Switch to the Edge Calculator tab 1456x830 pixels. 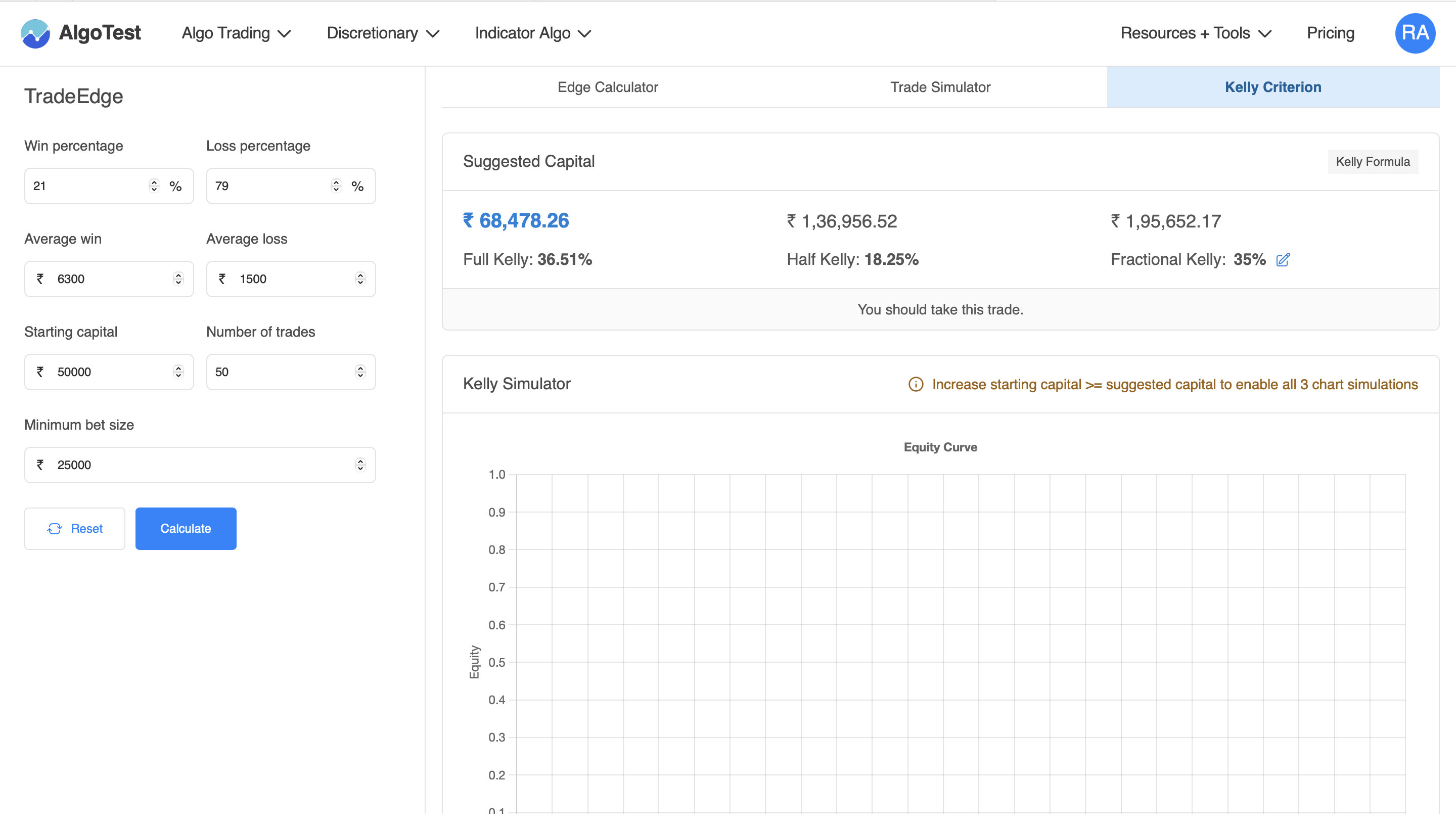point(607,86)
